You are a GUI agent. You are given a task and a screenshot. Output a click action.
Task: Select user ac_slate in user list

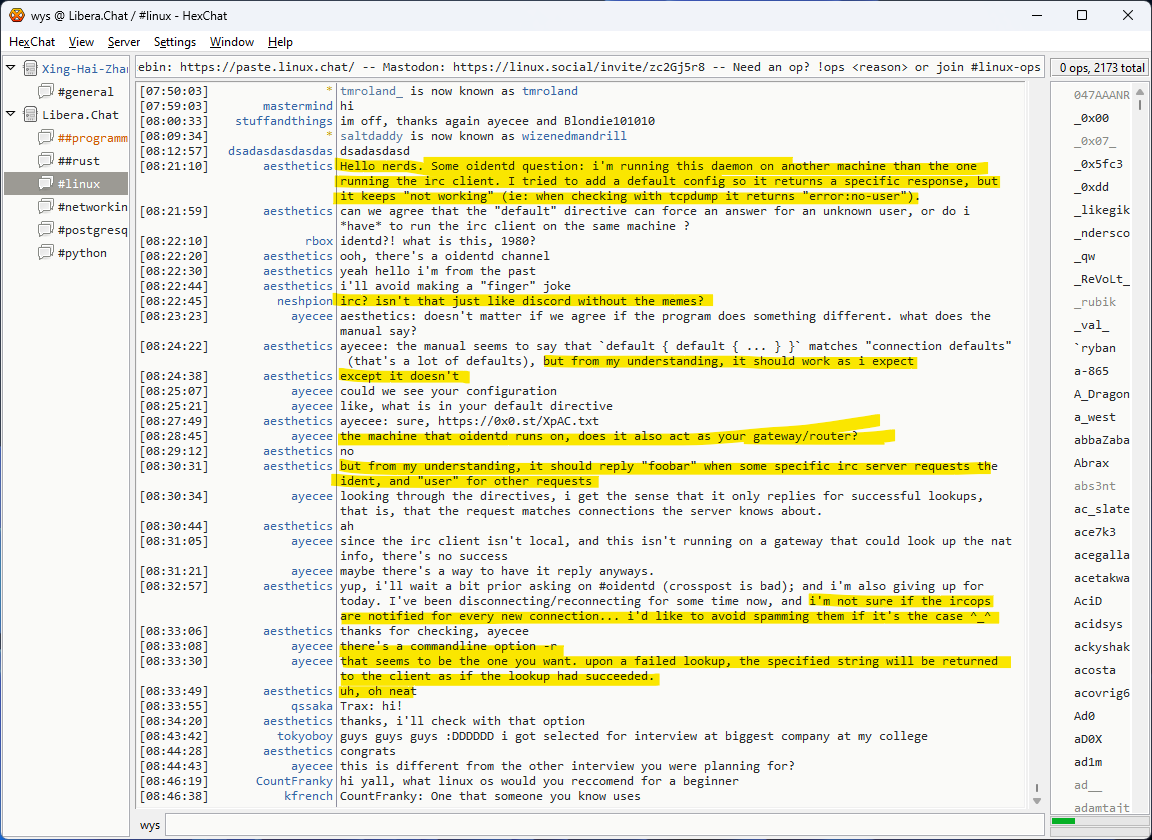1101,509
